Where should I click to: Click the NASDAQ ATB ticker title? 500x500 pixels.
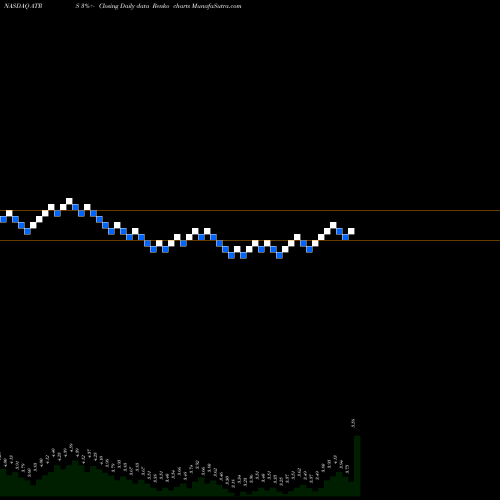click(22, 6)
